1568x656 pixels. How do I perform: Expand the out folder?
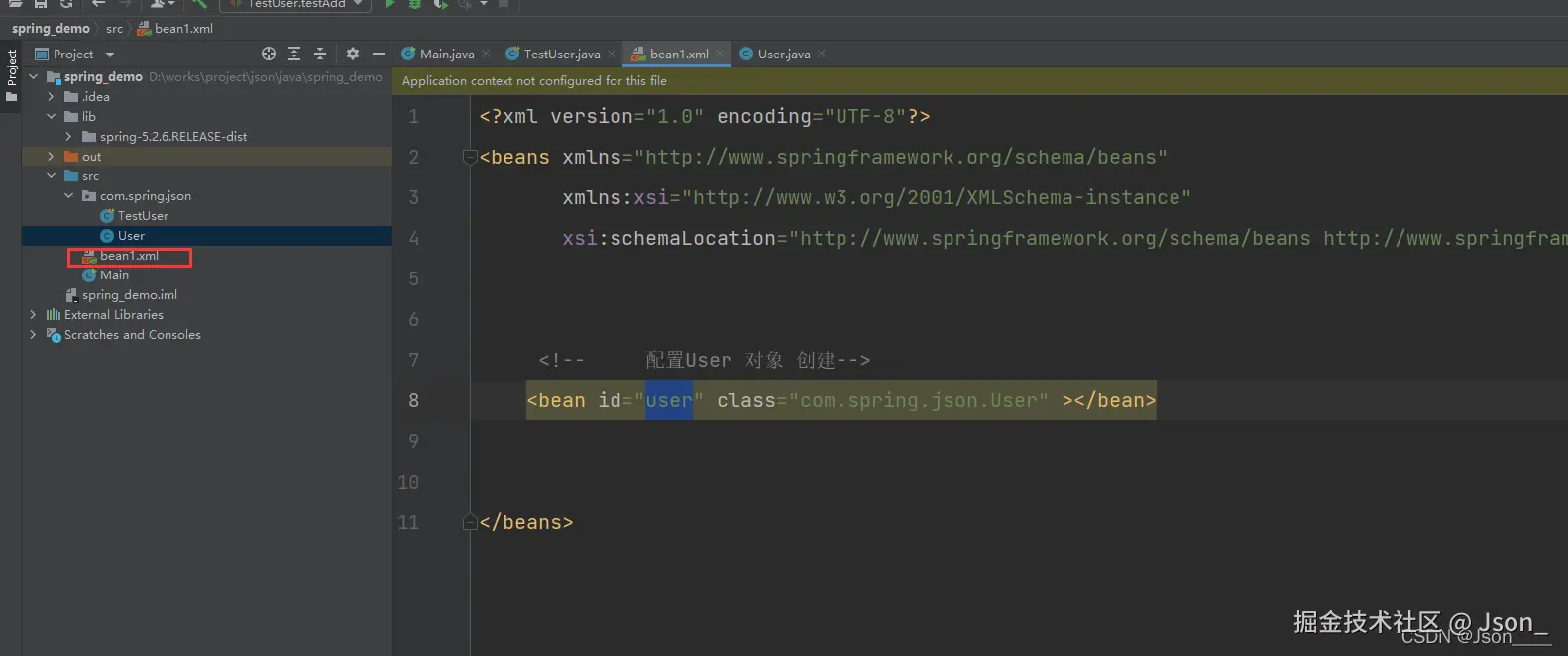click(52, 156)
